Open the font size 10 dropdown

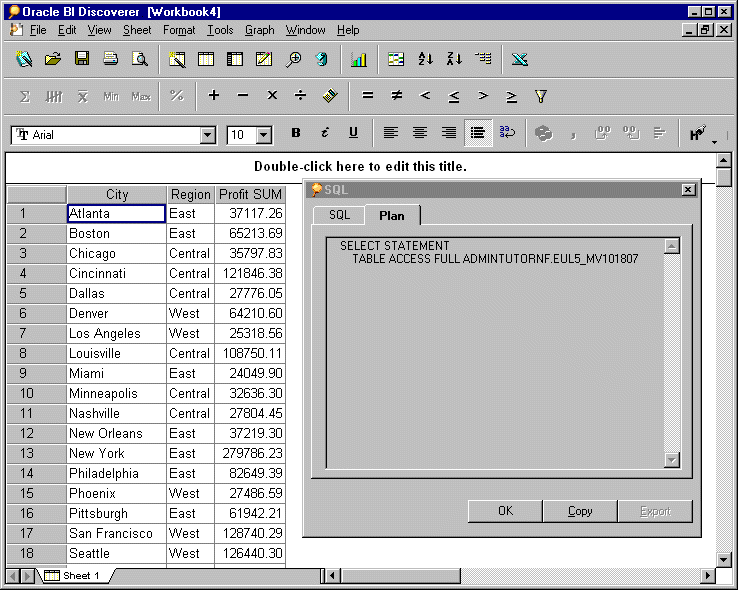[264, 136]
